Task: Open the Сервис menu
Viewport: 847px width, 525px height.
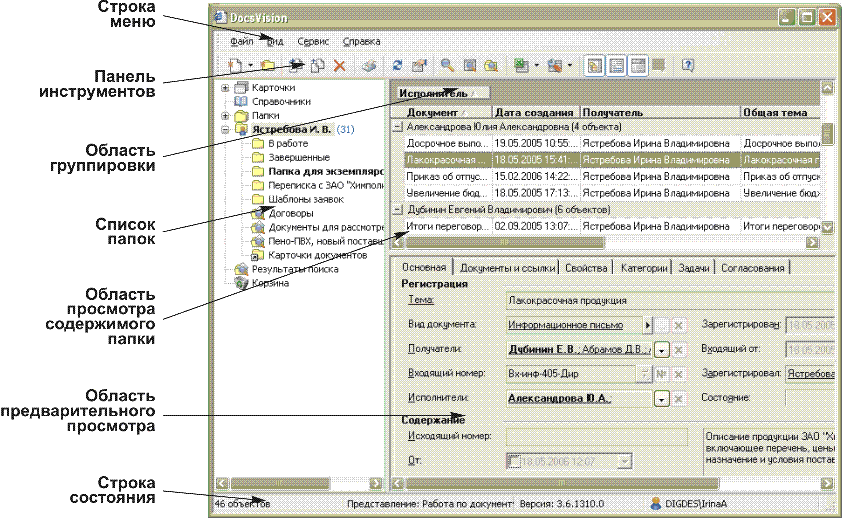Action: point(313,41)
